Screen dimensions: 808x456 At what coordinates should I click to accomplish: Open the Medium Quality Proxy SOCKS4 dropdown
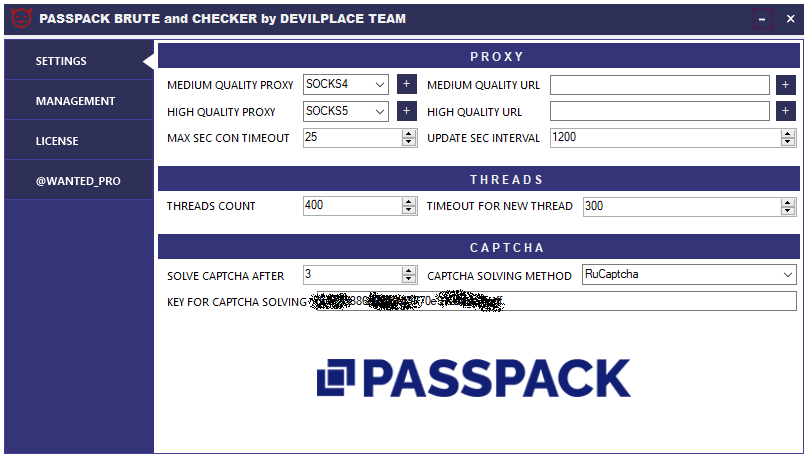click(x=346, y=84)
